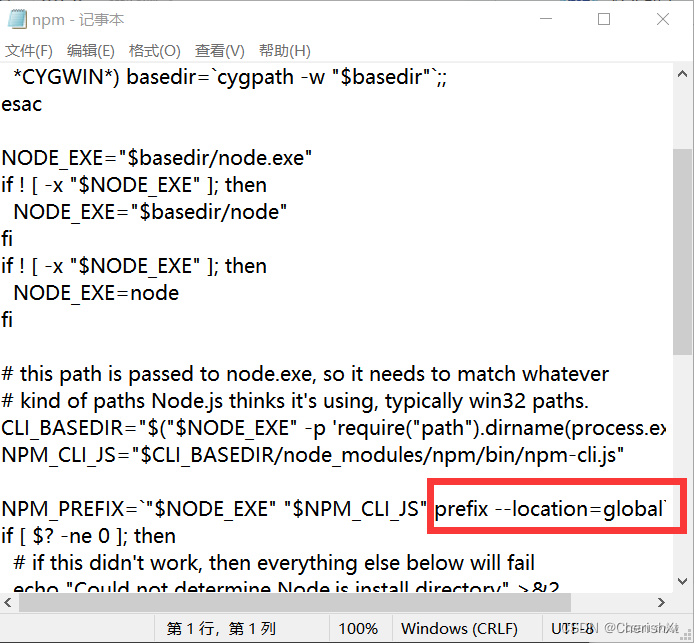Click the line starting with NPM_CLI_JS=
Screen dimensions: 694x643
pos(312,455)
